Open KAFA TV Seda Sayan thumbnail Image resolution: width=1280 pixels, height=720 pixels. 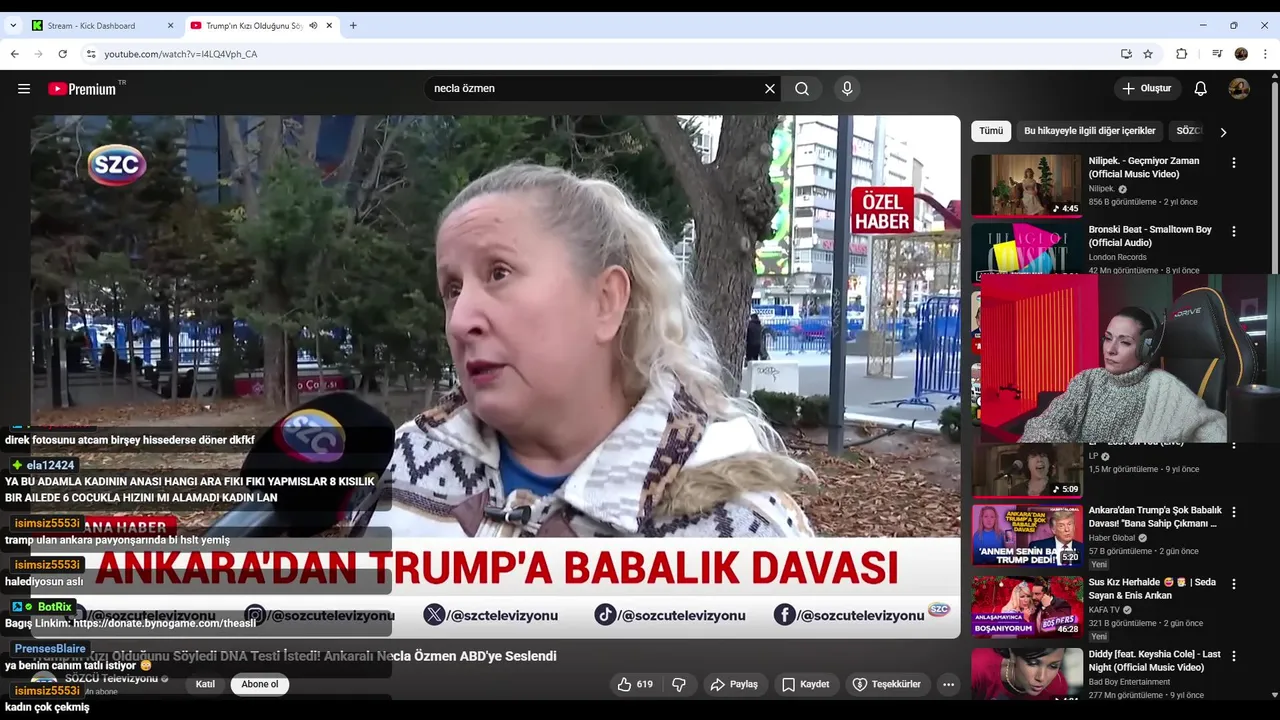click(1026, 607)
